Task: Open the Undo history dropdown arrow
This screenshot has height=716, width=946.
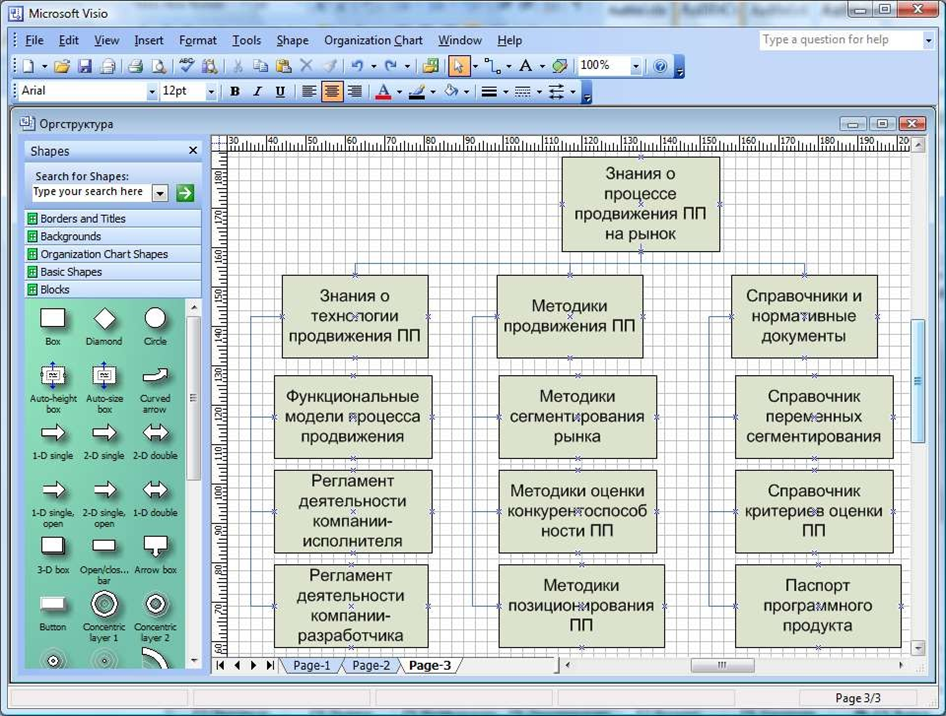Action: 373,66
